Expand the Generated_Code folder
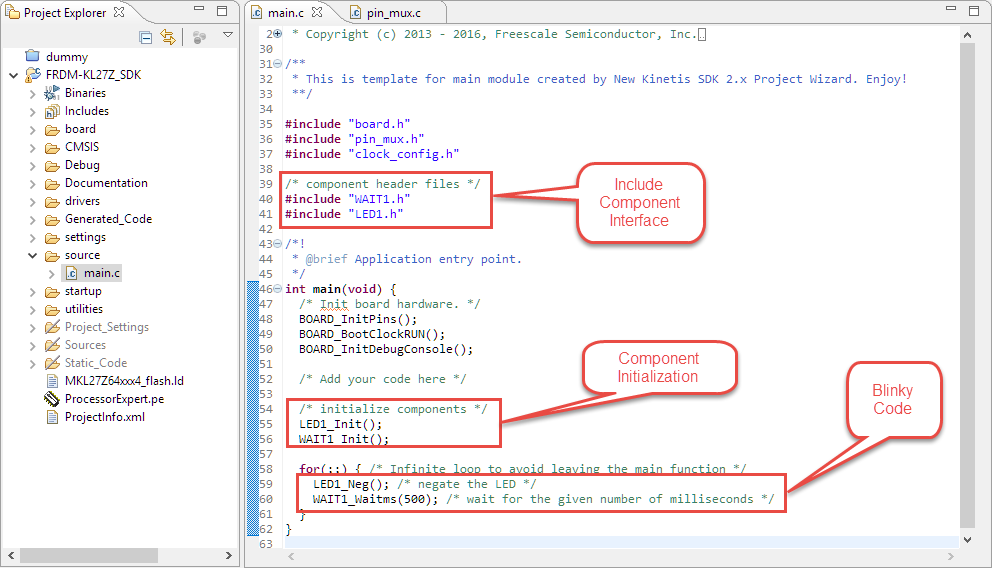992x568 pixels. pos(33,219)
